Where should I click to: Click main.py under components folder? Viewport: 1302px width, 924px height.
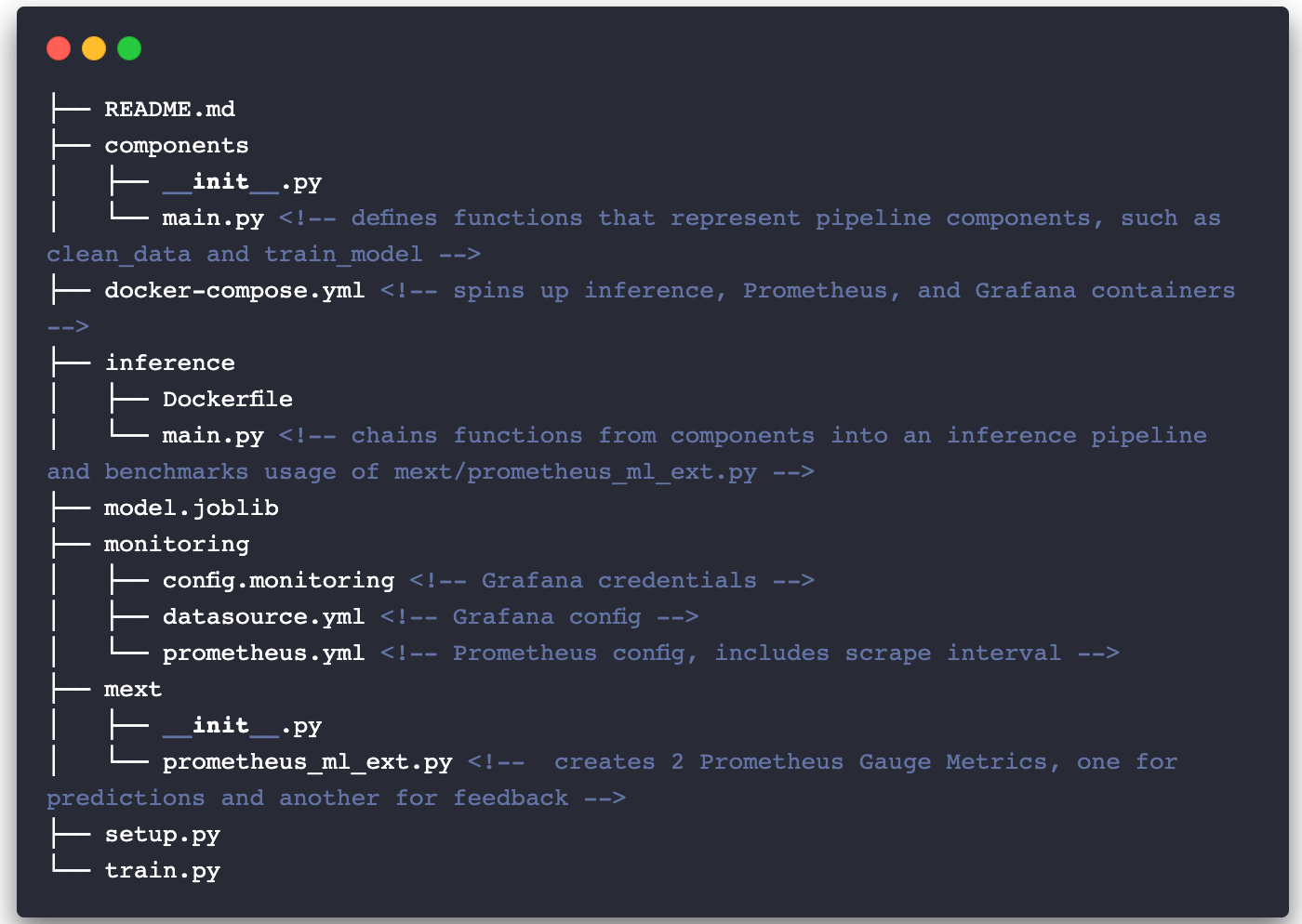(213, 218)
